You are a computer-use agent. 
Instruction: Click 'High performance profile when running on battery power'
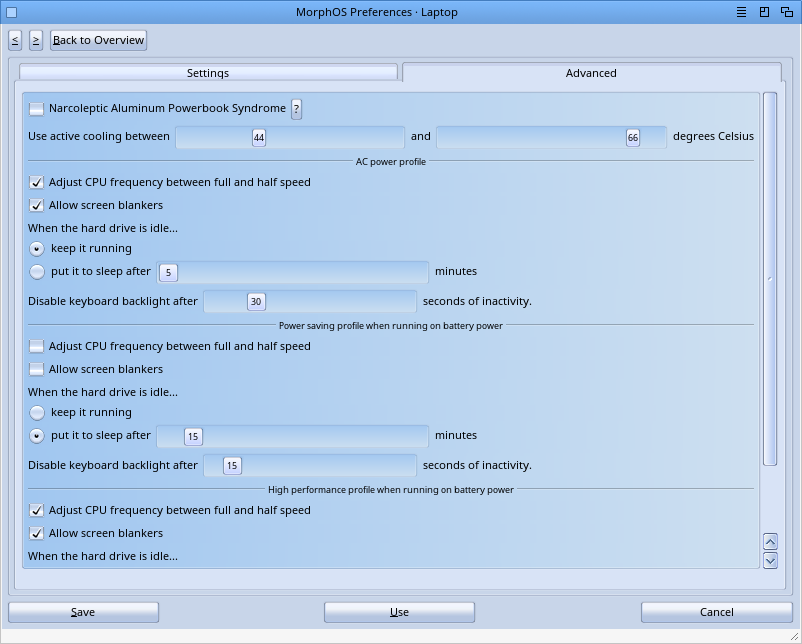pos(391,490)
